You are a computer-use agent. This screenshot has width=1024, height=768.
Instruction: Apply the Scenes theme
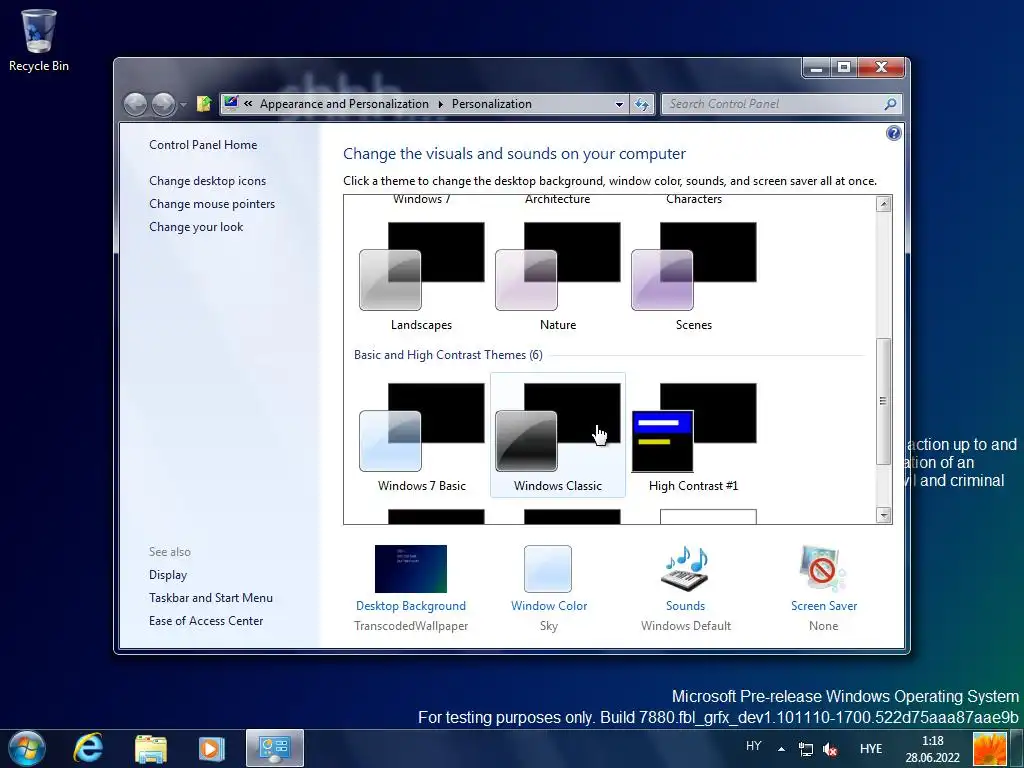(694, 277)
